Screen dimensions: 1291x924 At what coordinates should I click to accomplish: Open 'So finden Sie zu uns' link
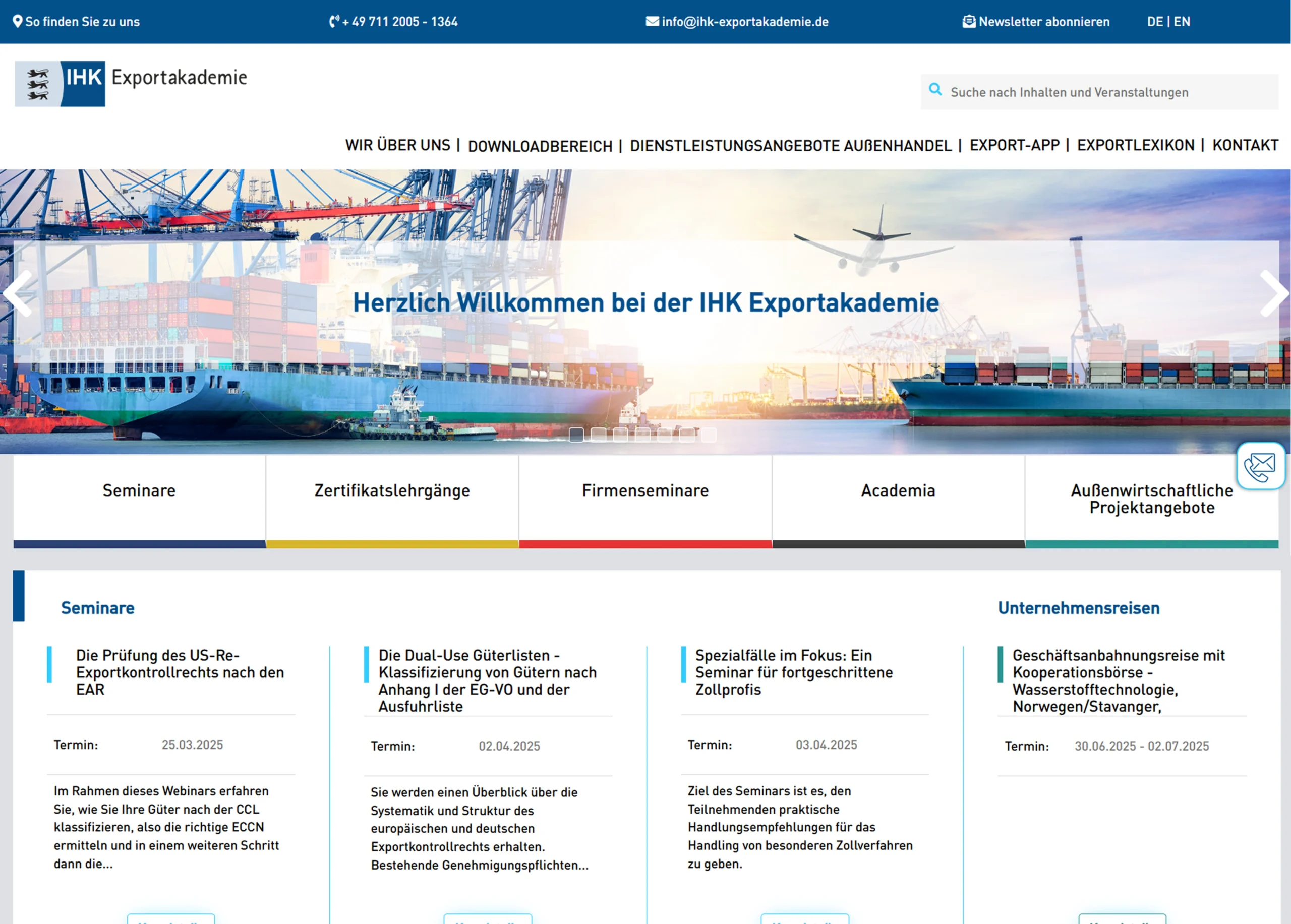[x=82, y=22]
